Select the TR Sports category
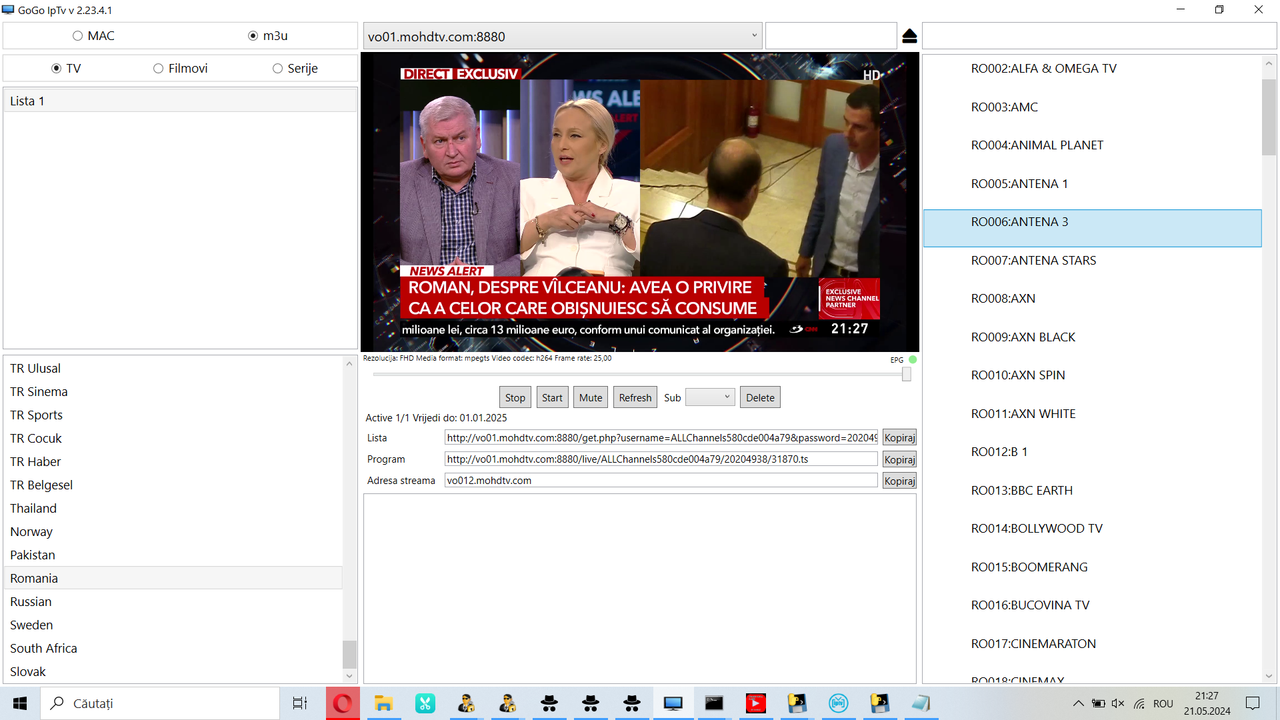The image size is (1280, 720). 173,415
